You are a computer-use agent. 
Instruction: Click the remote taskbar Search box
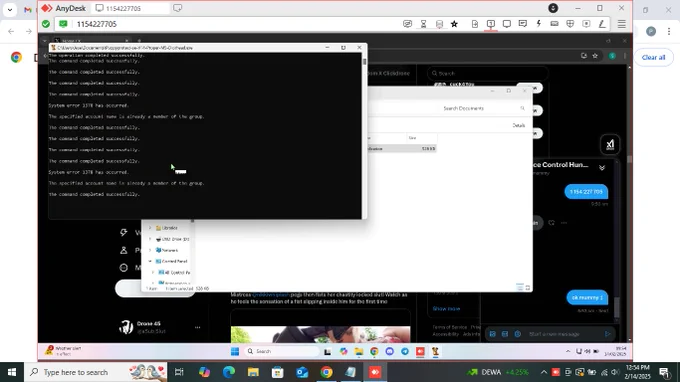pos(281,352)
